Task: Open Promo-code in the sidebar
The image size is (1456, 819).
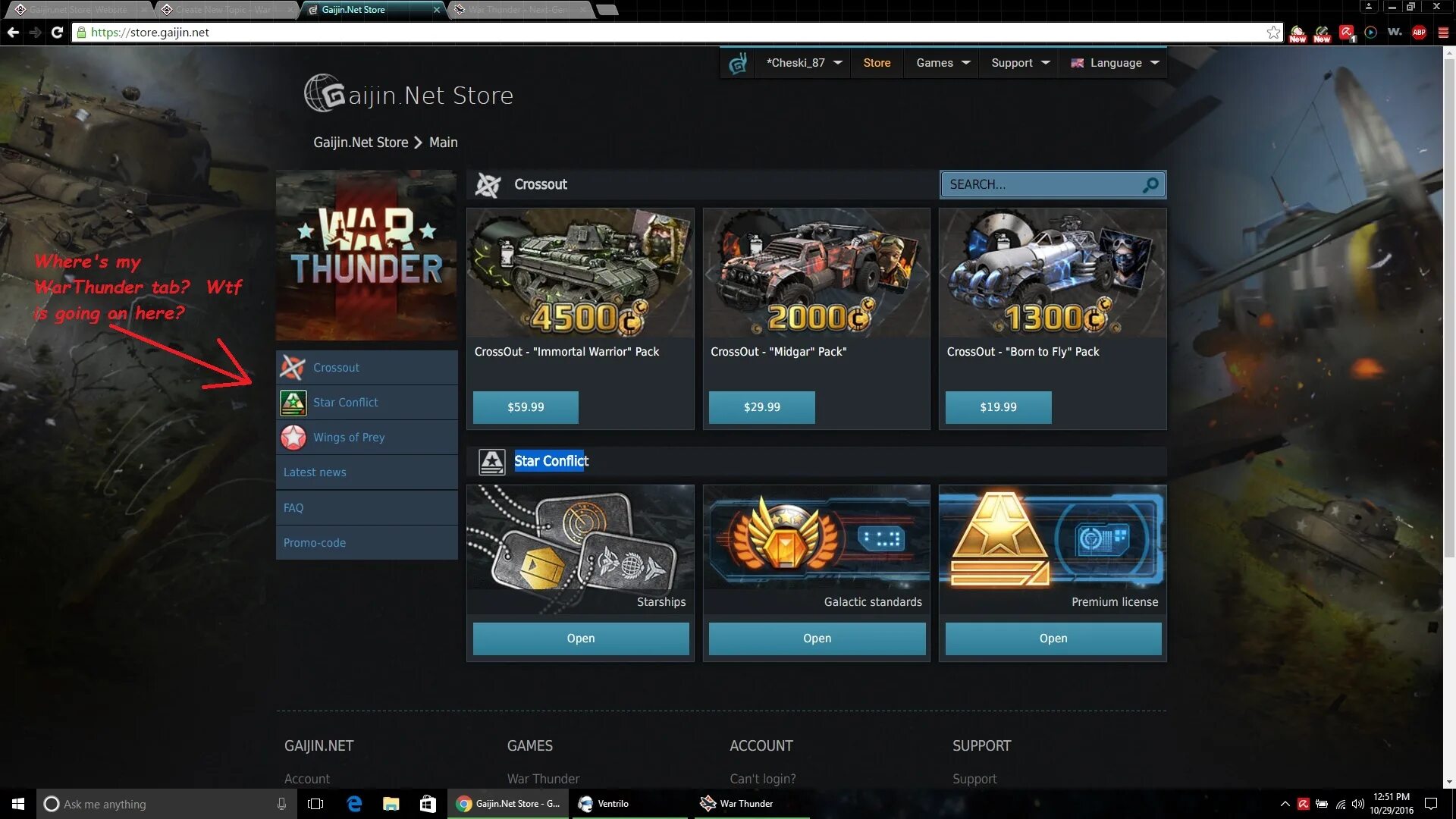Action: coord(367,543)
